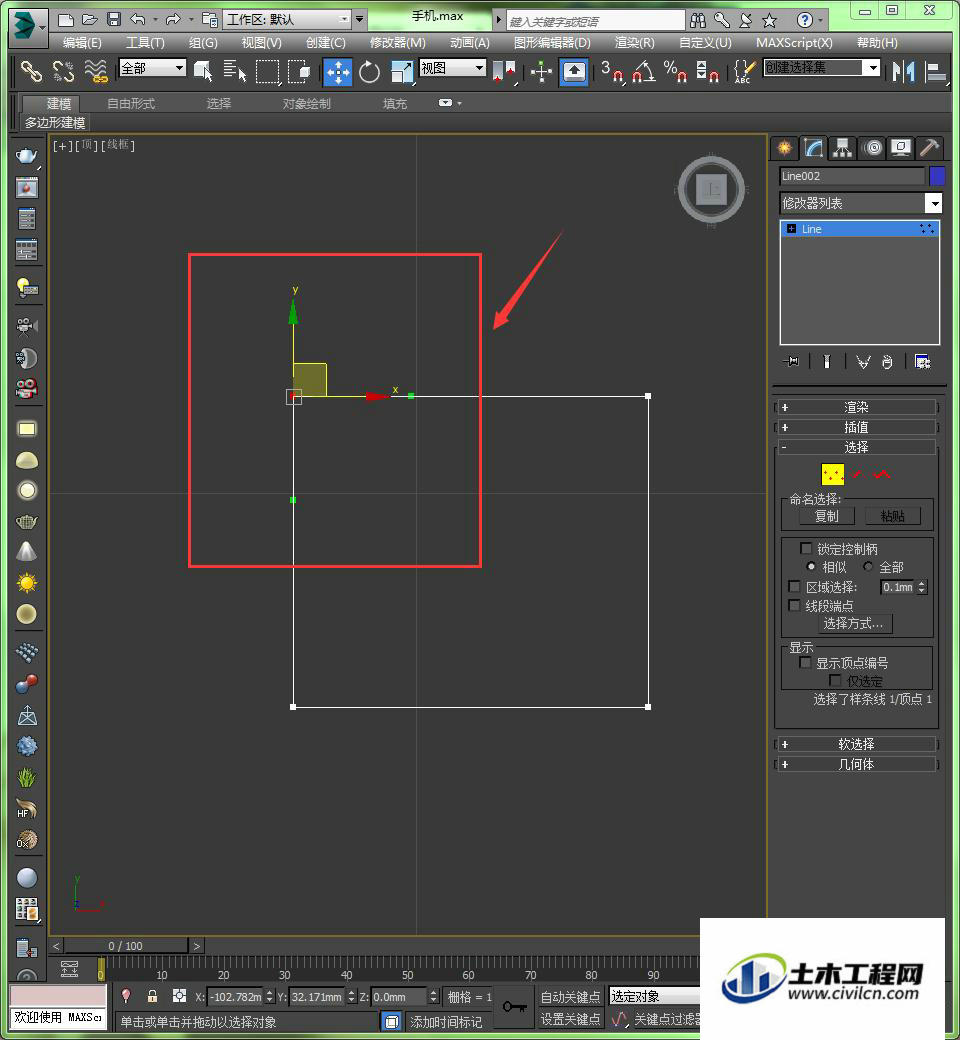Select the Vertex sub-object level icon
Viewport: 960px width, 1040px height.
point(833,474)
